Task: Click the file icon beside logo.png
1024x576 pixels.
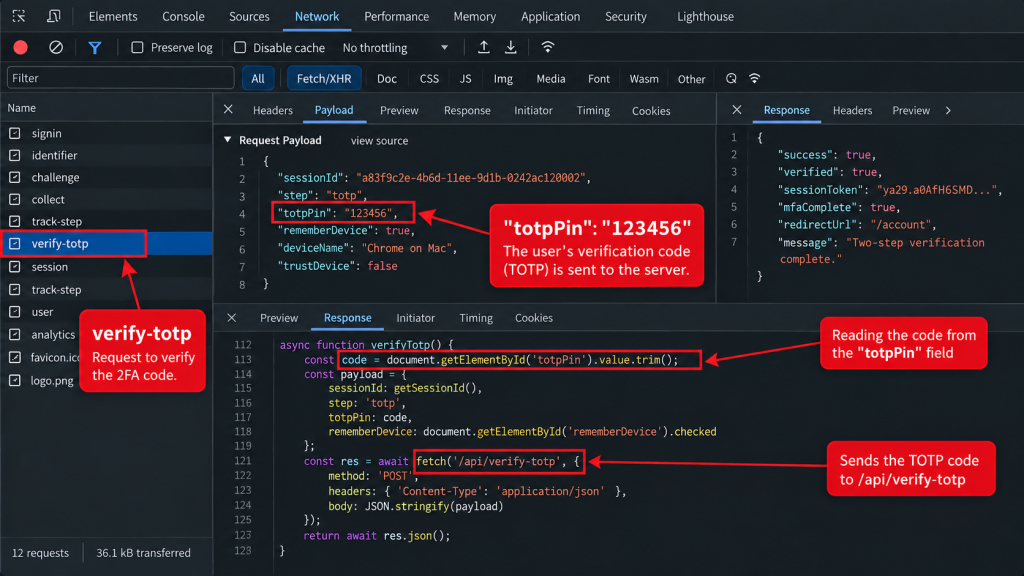Action: (x=15, y=380)
